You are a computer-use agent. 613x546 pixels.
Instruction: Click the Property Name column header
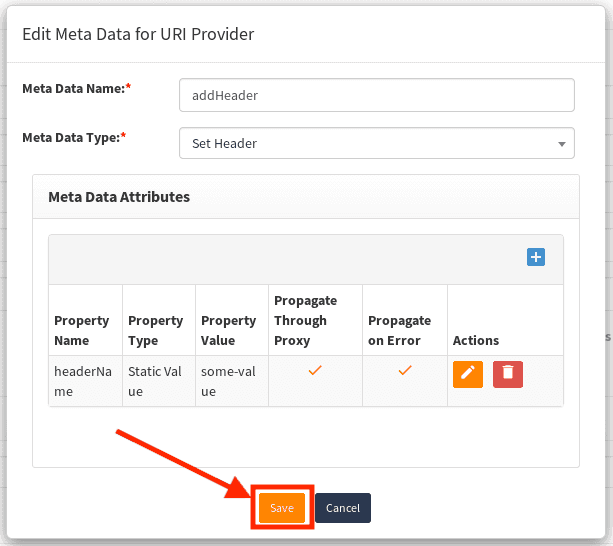click(82, 330)
